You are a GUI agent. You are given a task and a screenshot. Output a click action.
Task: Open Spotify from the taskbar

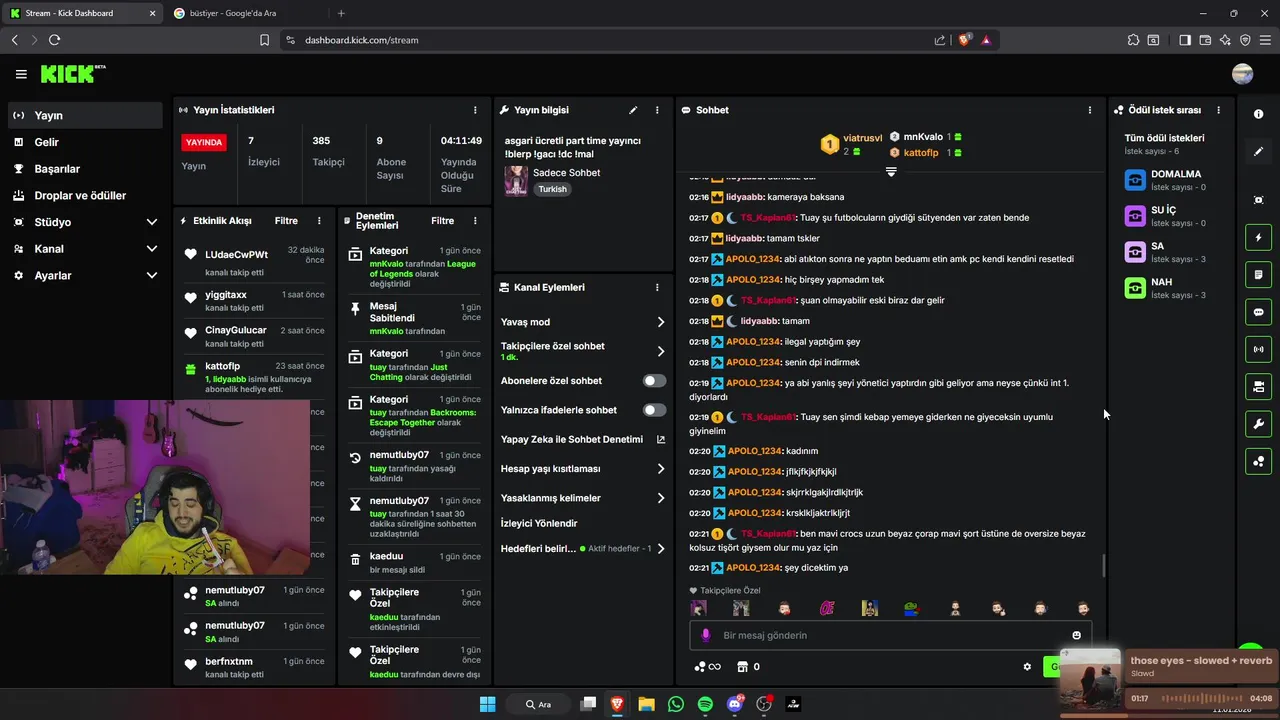705,704
